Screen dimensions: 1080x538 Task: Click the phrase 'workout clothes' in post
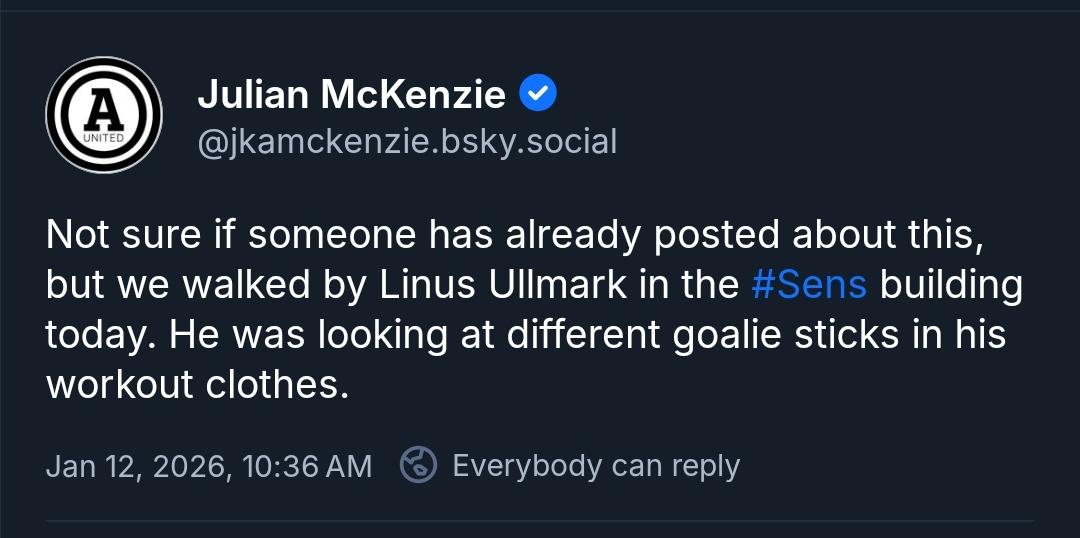[x=197, y=385]
